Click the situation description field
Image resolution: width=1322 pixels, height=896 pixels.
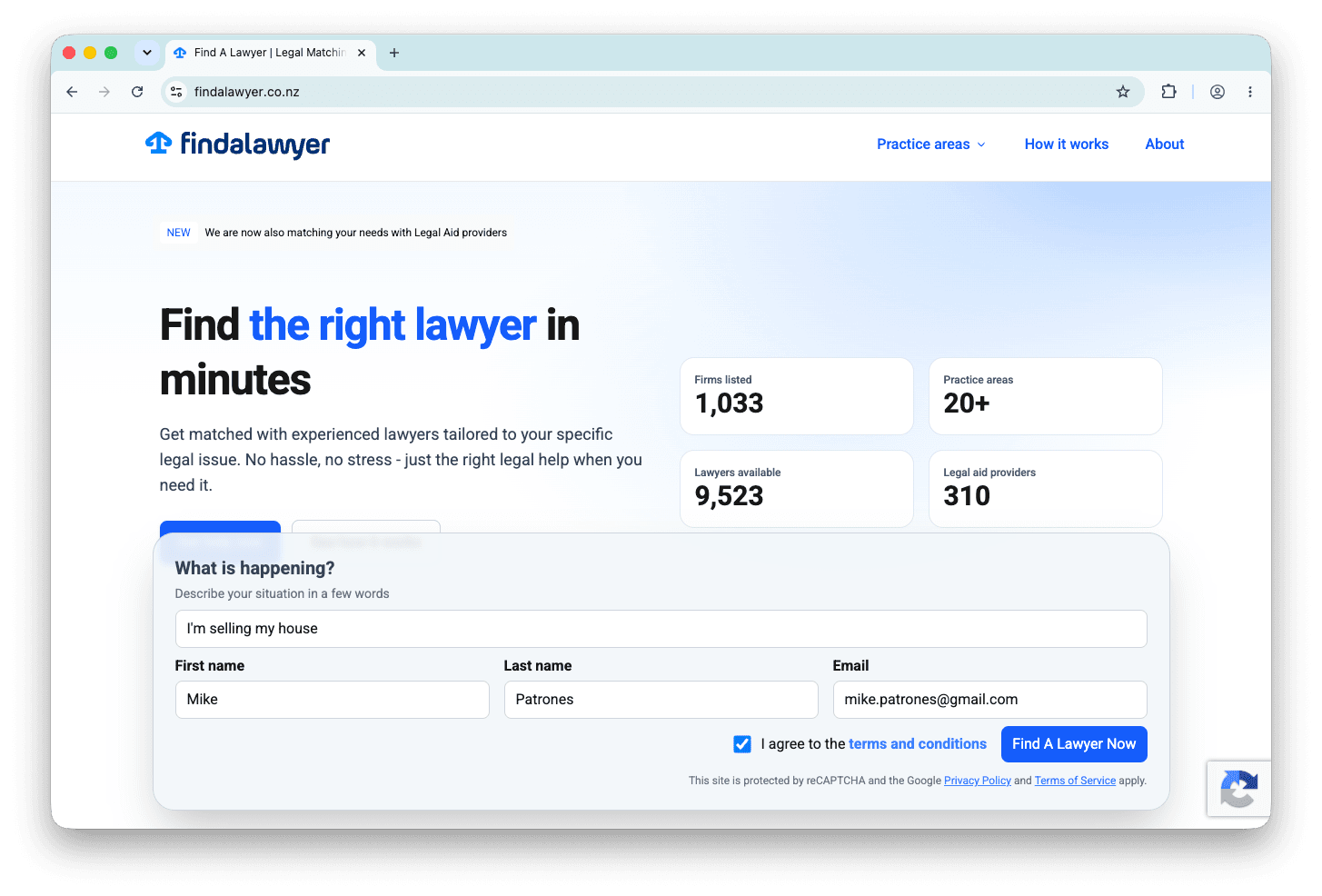pos(661,629)
